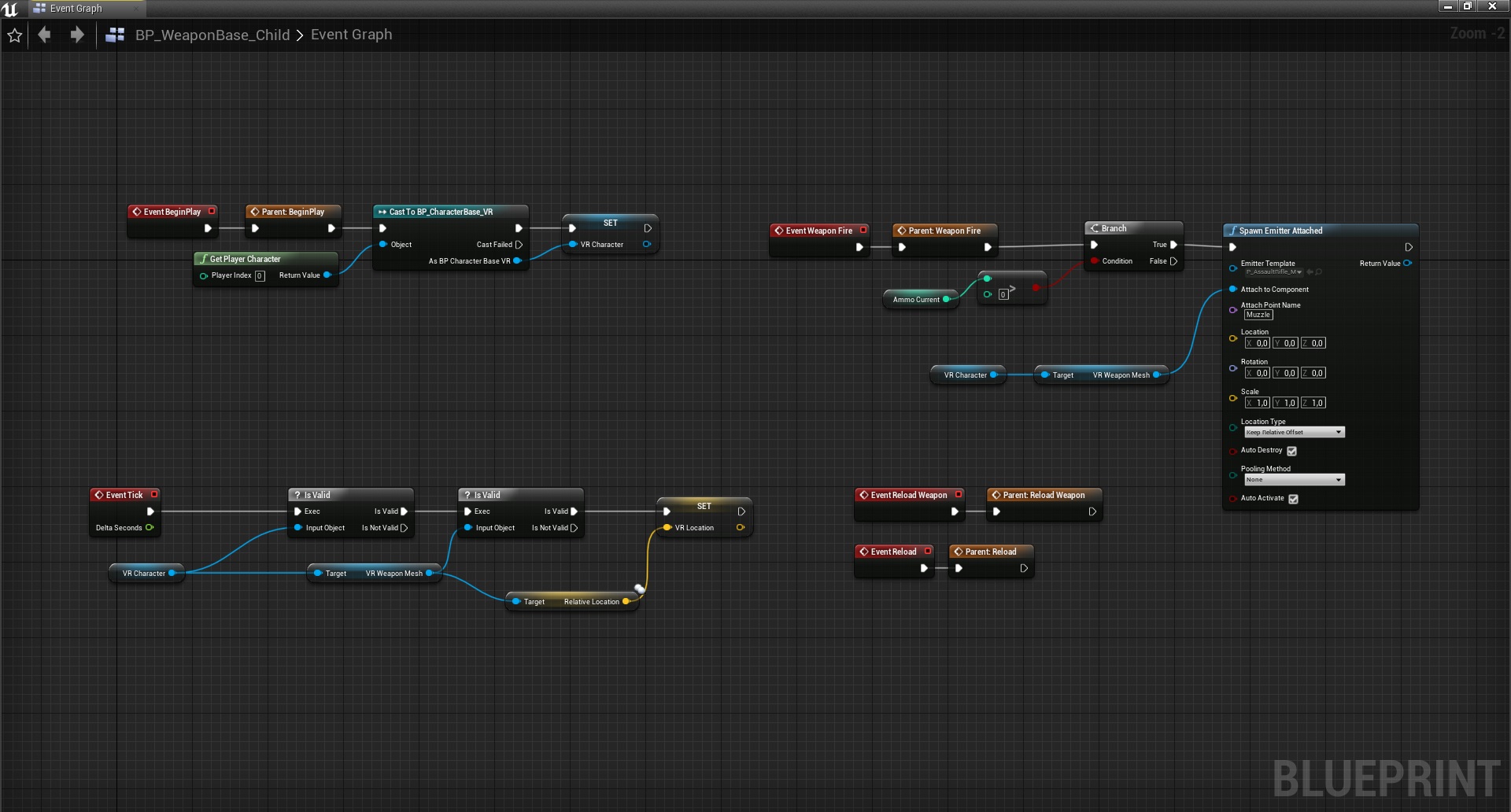
Task: Click the Unreal Engine logo icon
Action: [x=10, y=9]
